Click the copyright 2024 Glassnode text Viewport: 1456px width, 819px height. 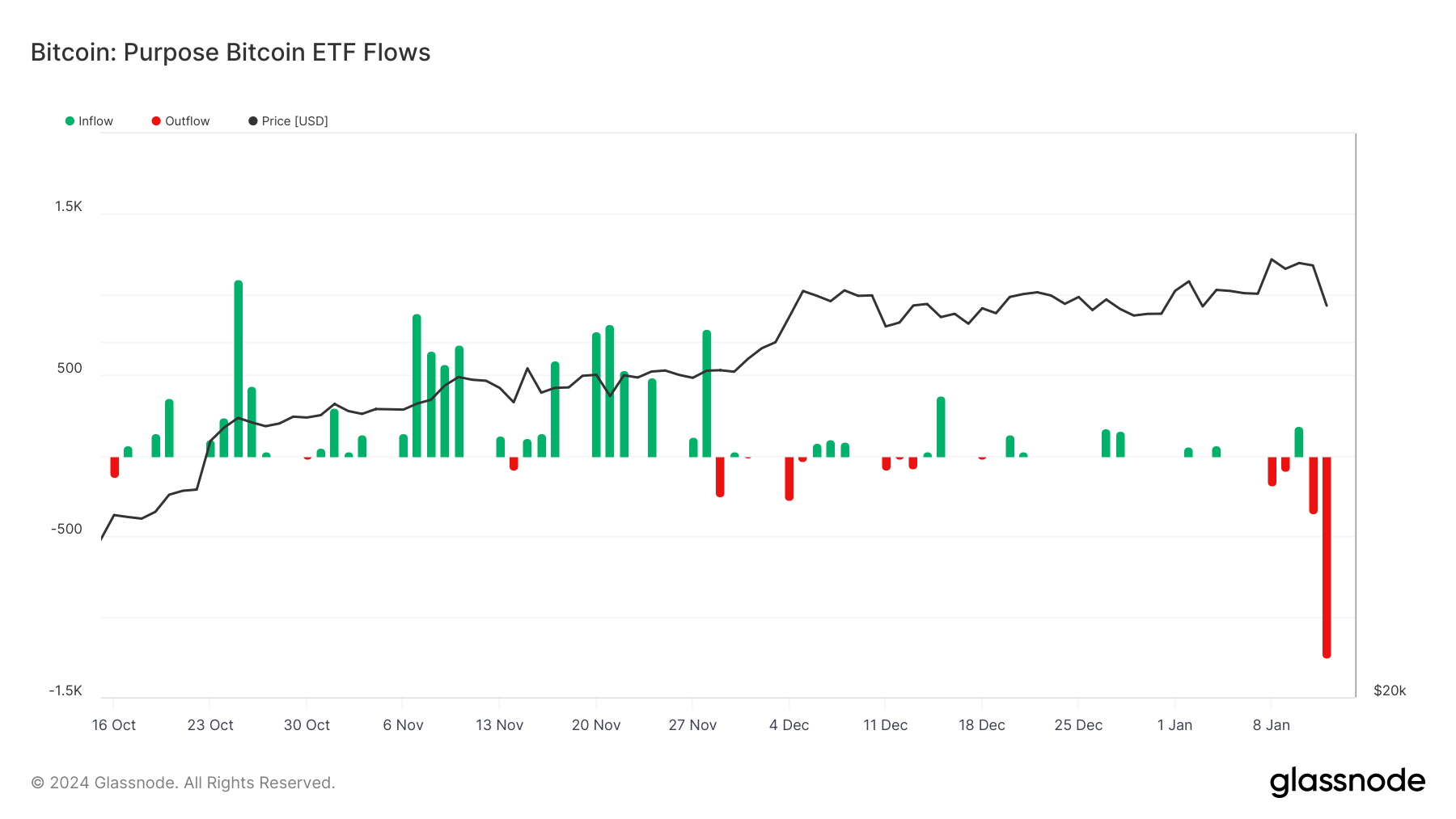click(x=181, y=782)
